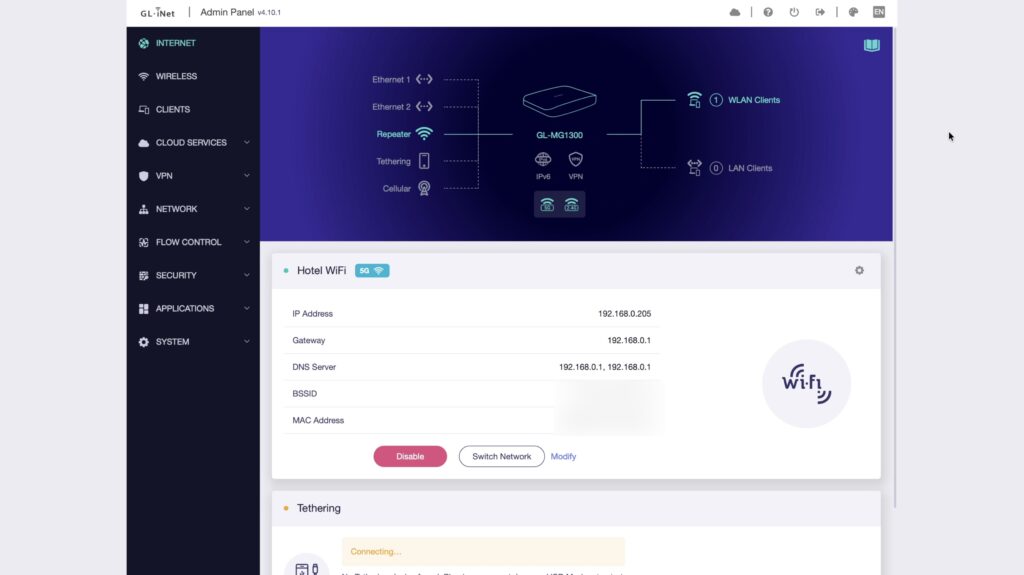Click the WLAN Clients device icon

click(694, 100)
